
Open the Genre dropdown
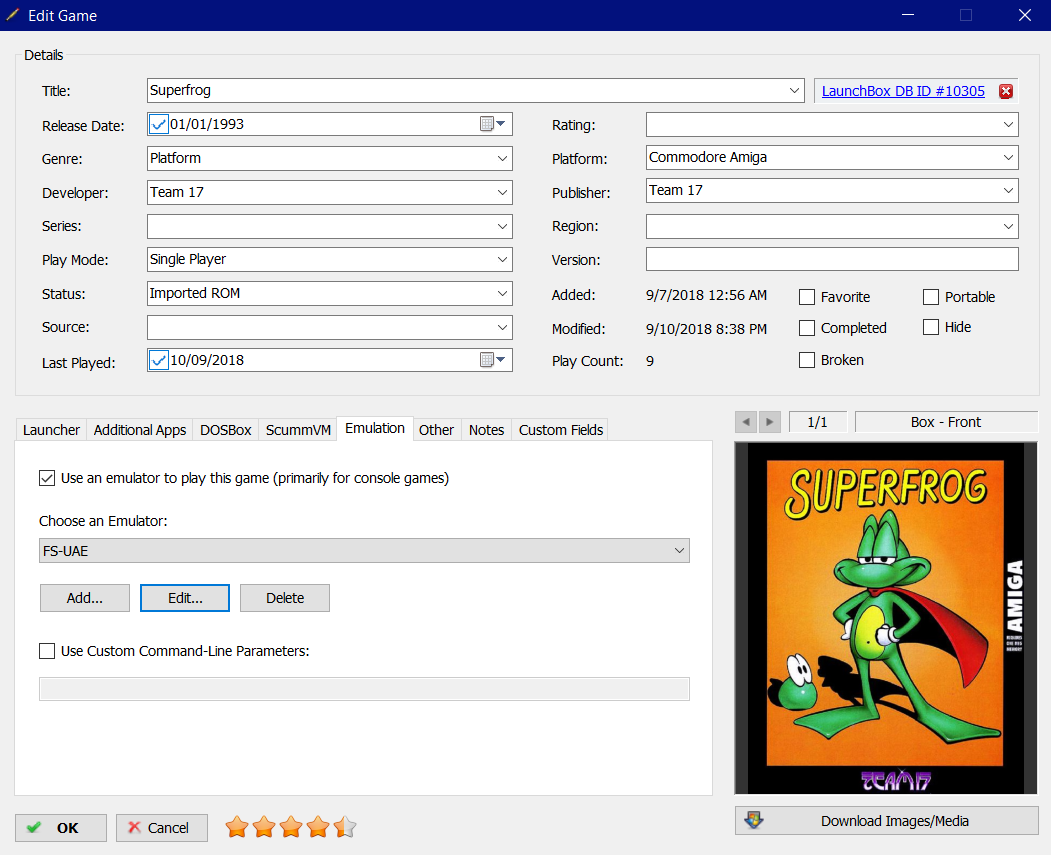click(x=502, y=158)
